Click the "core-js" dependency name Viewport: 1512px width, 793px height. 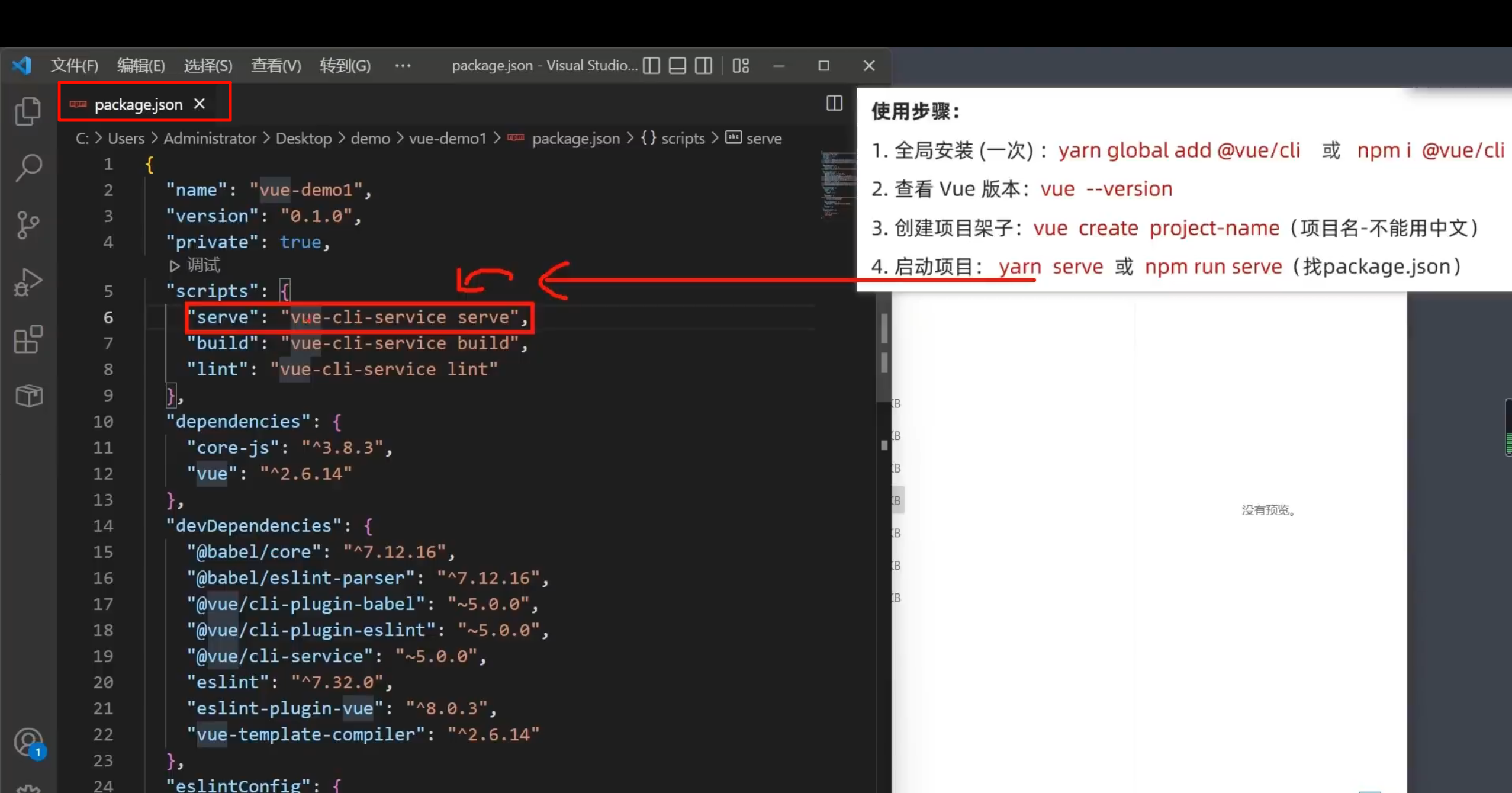[x=233, y=448]
